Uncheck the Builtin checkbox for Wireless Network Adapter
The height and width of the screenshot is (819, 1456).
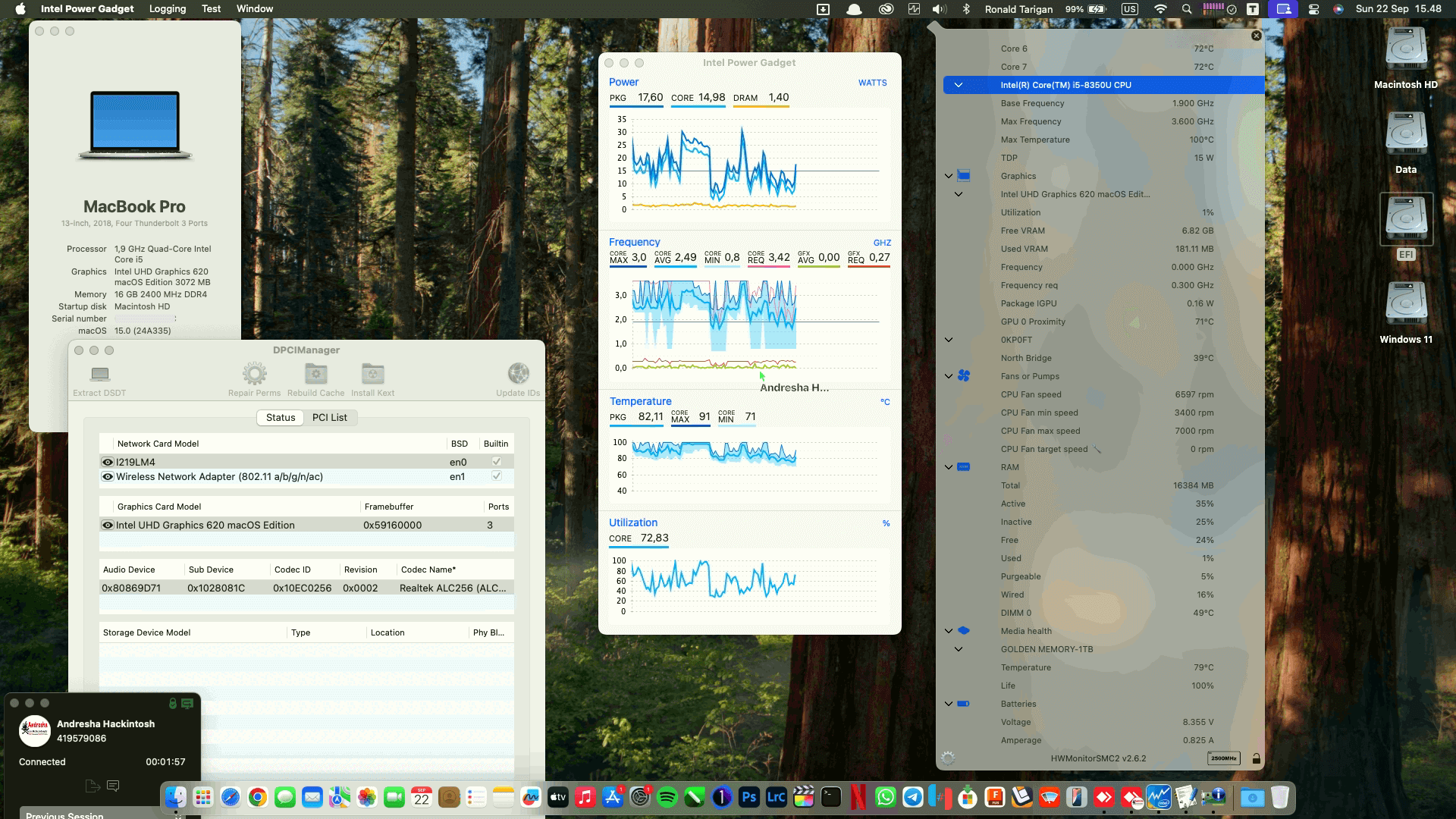coord(497,476)
